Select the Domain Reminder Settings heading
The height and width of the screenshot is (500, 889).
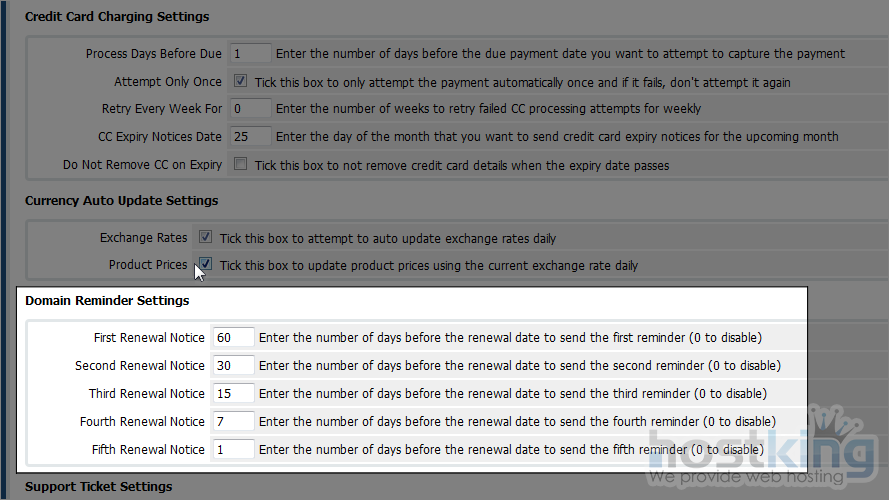(x=107, y=300)
